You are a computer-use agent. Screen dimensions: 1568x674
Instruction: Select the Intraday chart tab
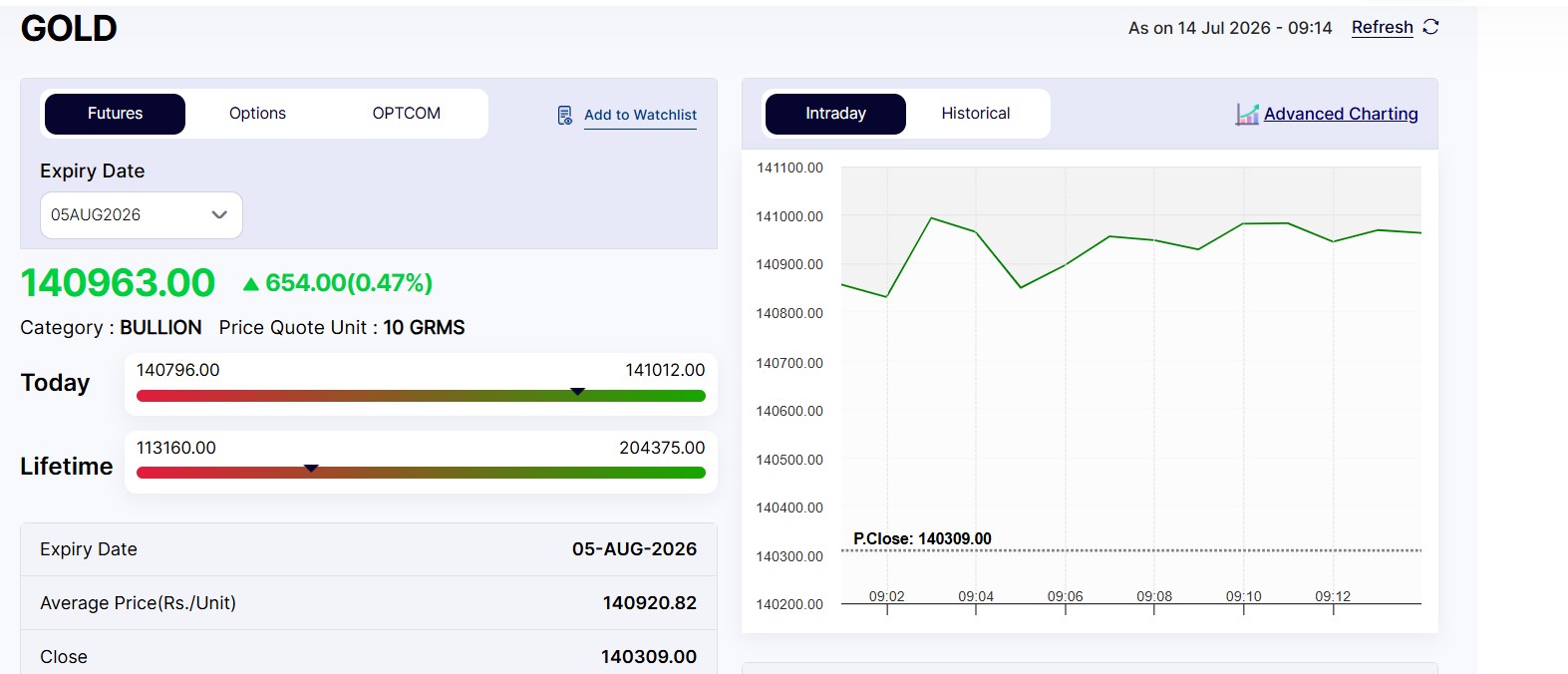[835, 114]
